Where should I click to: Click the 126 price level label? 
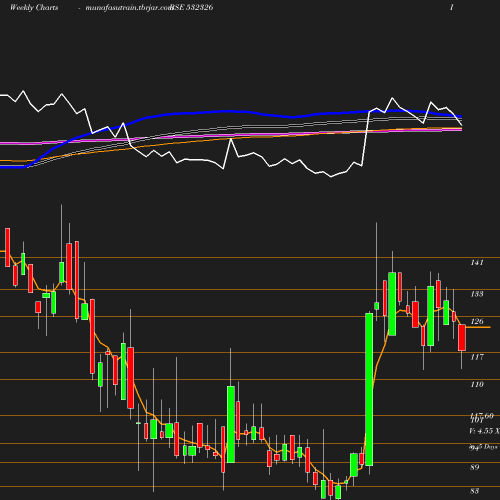(477, 321)
